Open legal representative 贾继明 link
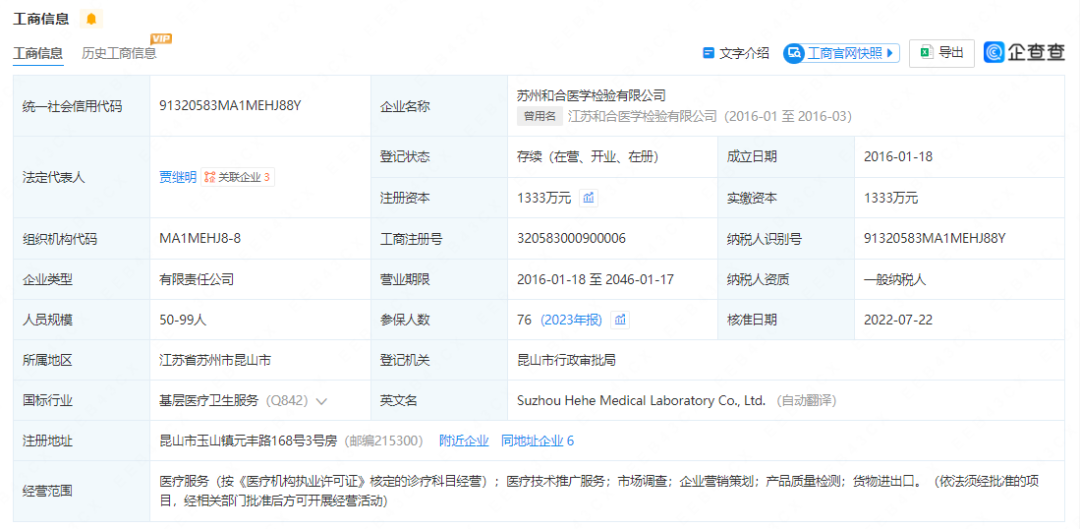This screenshot has height=529, width=1080. tap(178, 178)
